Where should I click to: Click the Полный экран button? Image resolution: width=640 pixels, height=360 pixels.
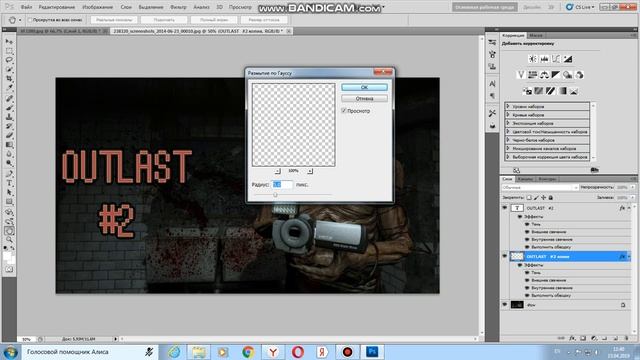214,20
